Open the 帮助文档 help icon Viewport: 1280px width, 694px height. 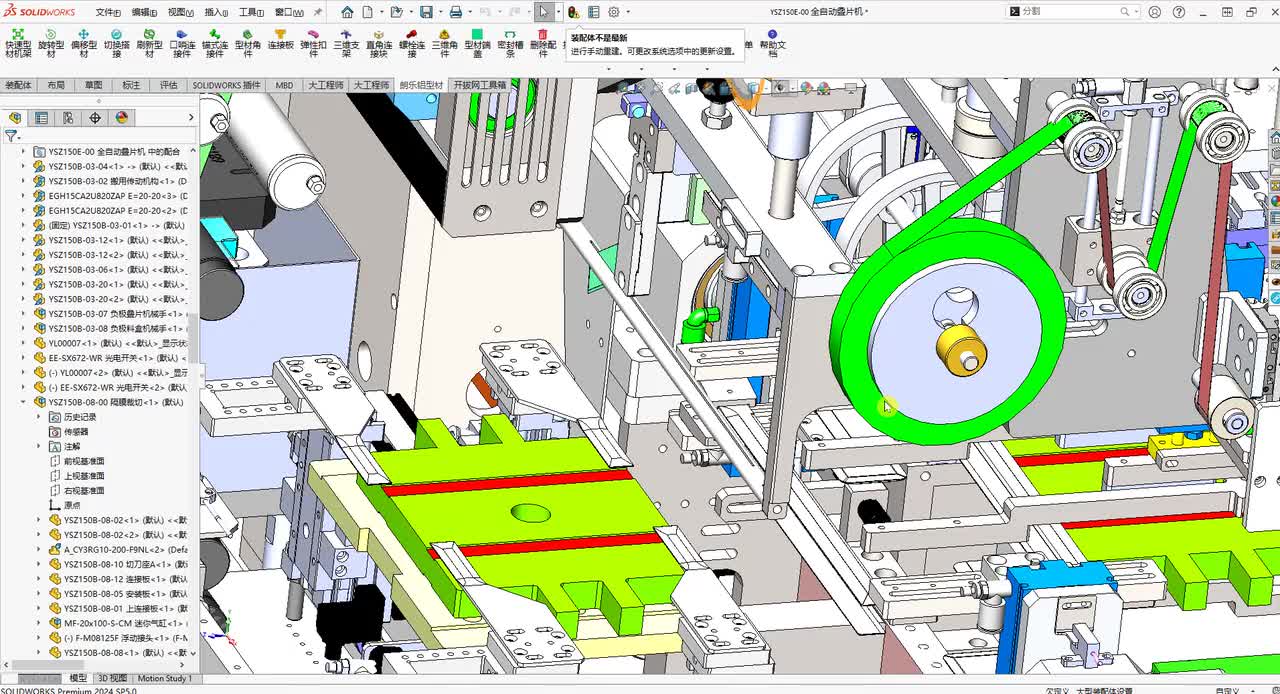click(772, 43)
